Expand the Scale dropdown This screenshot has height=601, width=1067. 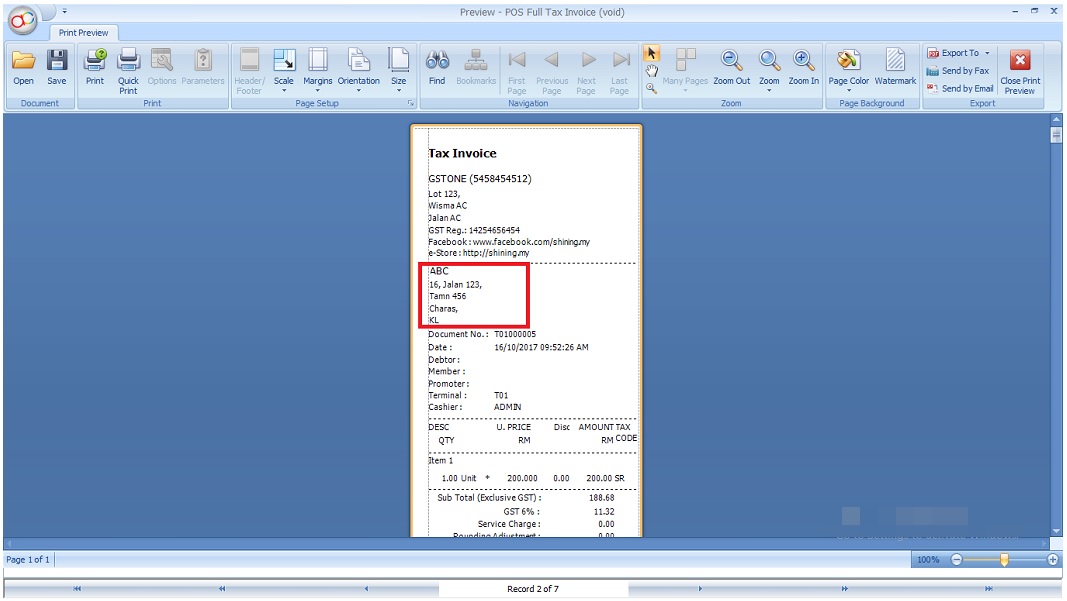coord(284,91)
